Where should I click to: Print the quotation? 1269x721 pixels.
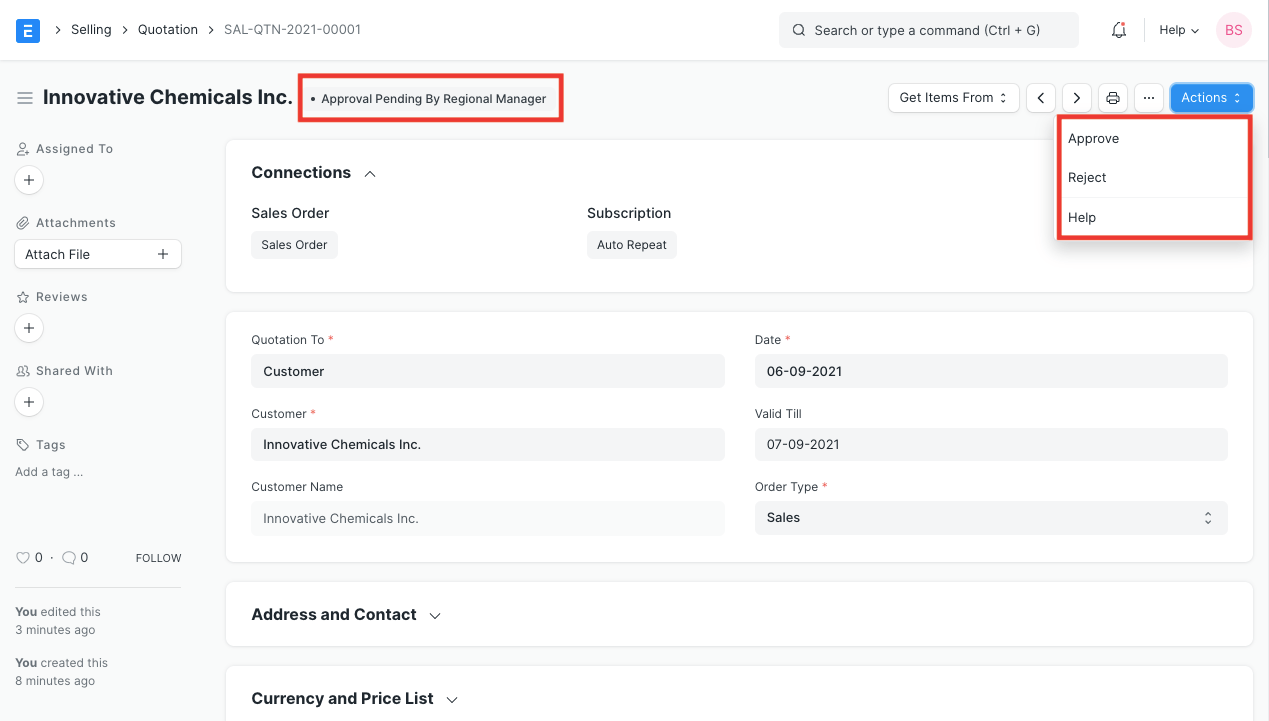1112,97
